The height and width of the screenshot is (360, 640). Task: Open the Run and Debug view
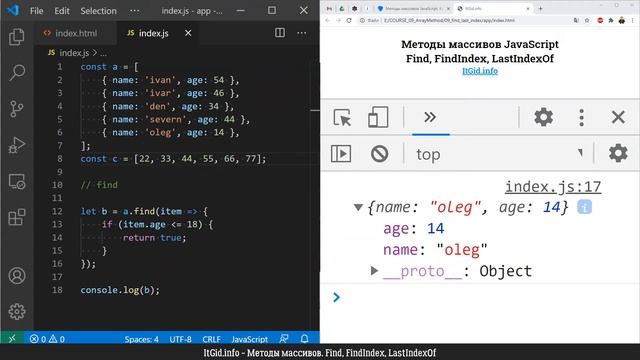[x=17, y=144]
